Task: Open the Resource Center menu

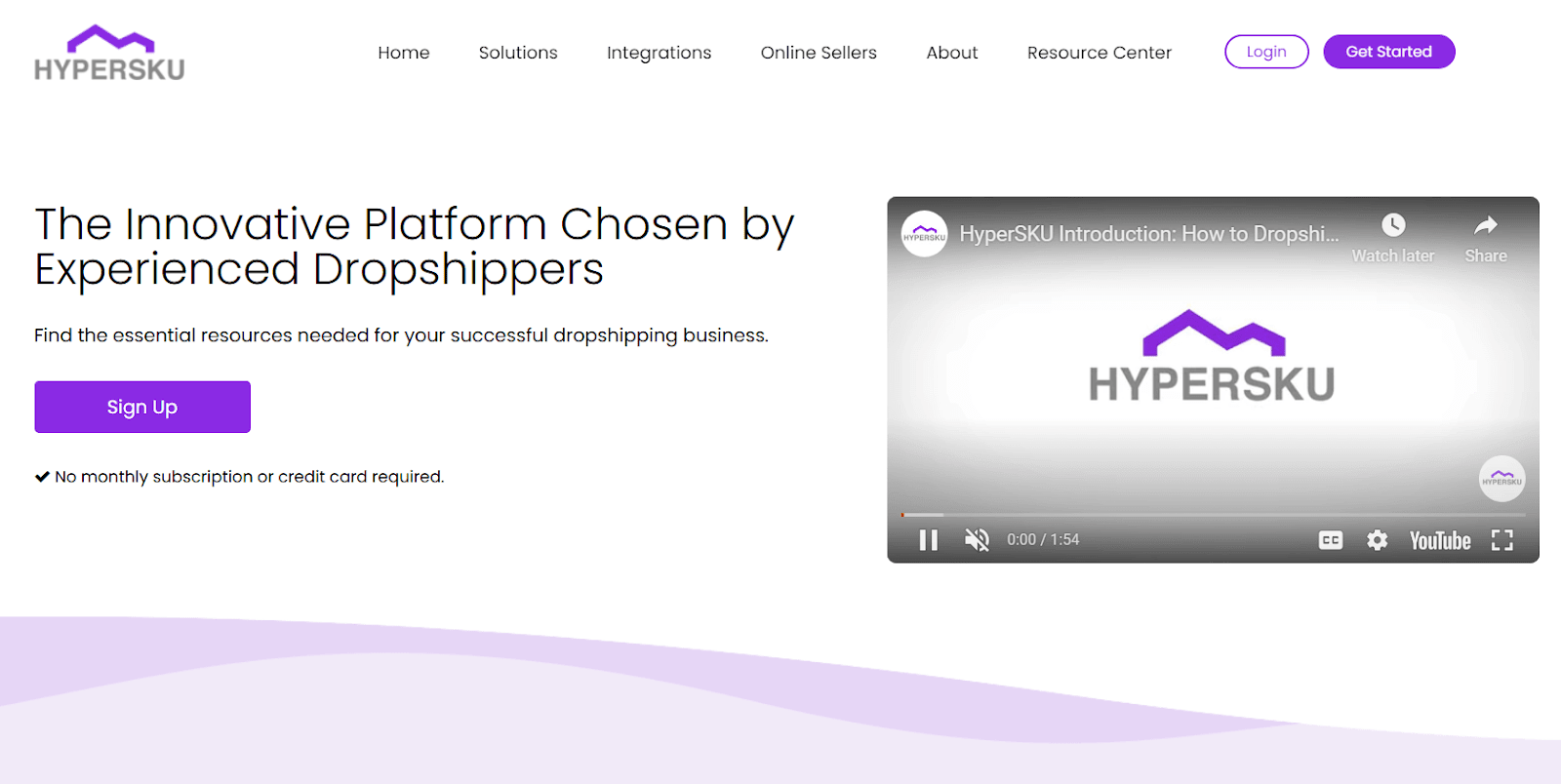Action: pyautogui.click(x=1100, y=53)
